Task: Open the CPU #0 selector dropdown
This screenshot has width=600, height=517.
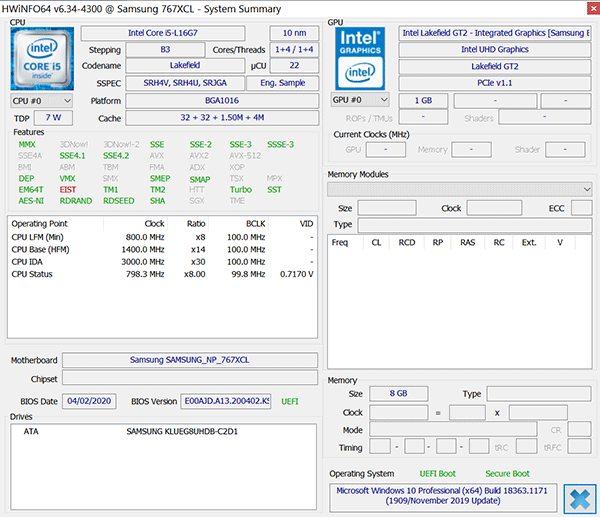Action: tap(42, 101)
